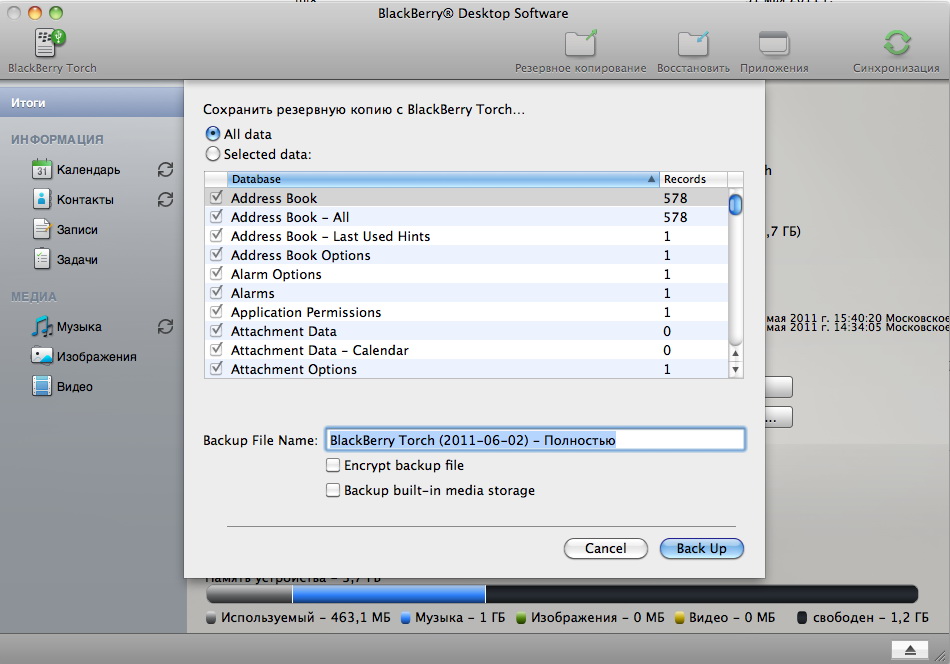The image size is (950, 664).
Task: Click the blue Музыка legend swatch
Action: (x=405, y=618)
